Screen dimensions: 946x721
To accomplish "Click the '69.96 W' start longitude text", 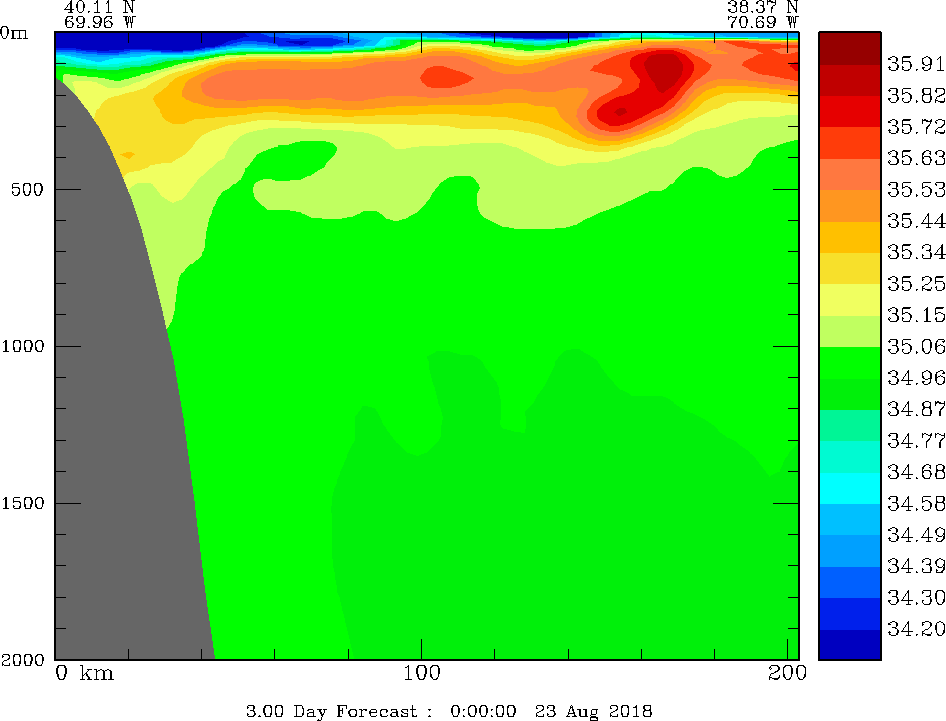I will click(x=99, y=22).
